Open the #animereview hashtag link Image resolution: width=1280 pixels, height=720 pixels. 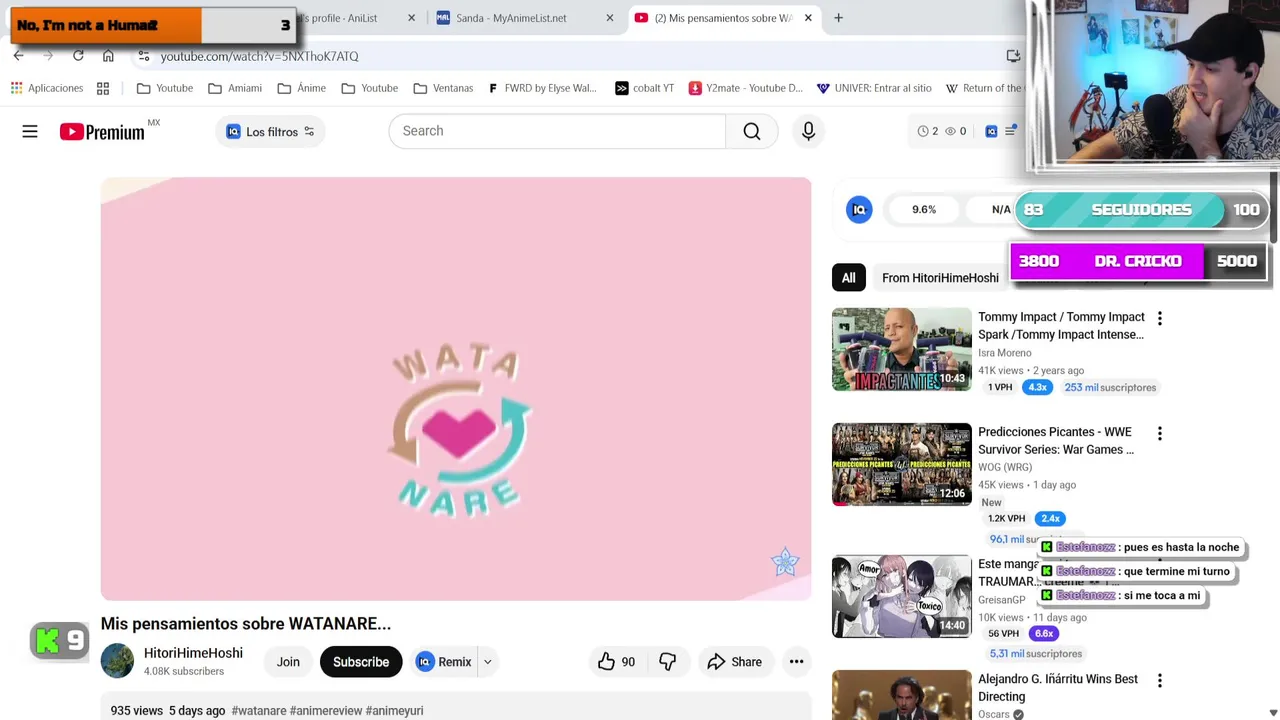[x=326, y=710]
